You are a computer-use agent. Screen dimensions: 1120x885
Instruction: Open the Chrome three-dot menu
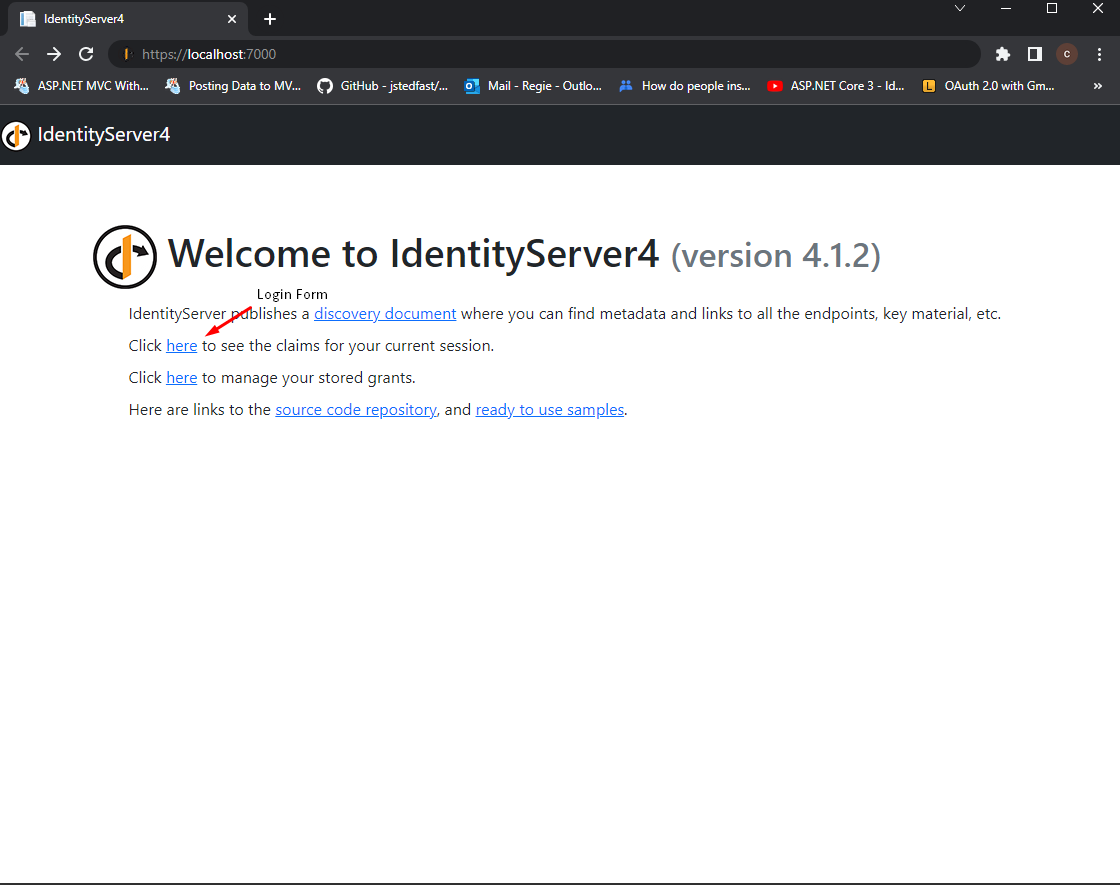1100,54
